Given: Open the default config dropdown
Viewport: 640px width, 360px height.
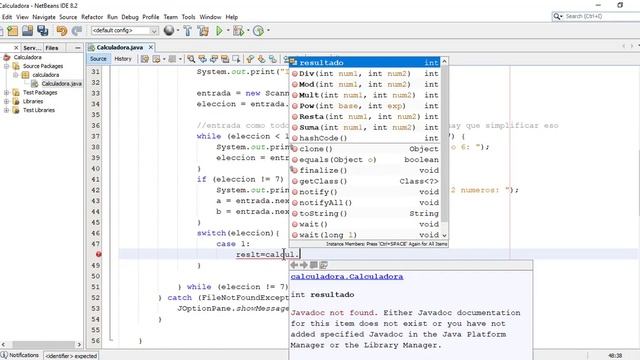Looking at the screenshot, I should [x=154, y=31].
